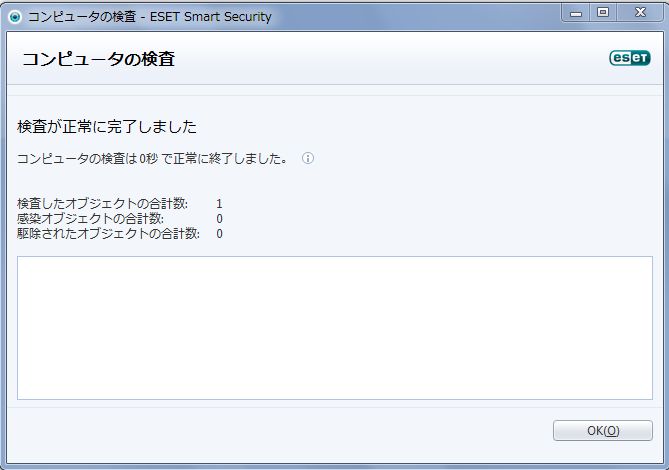Click the info icon beside scan time message

pyautogui.click(x=308, y=158)
